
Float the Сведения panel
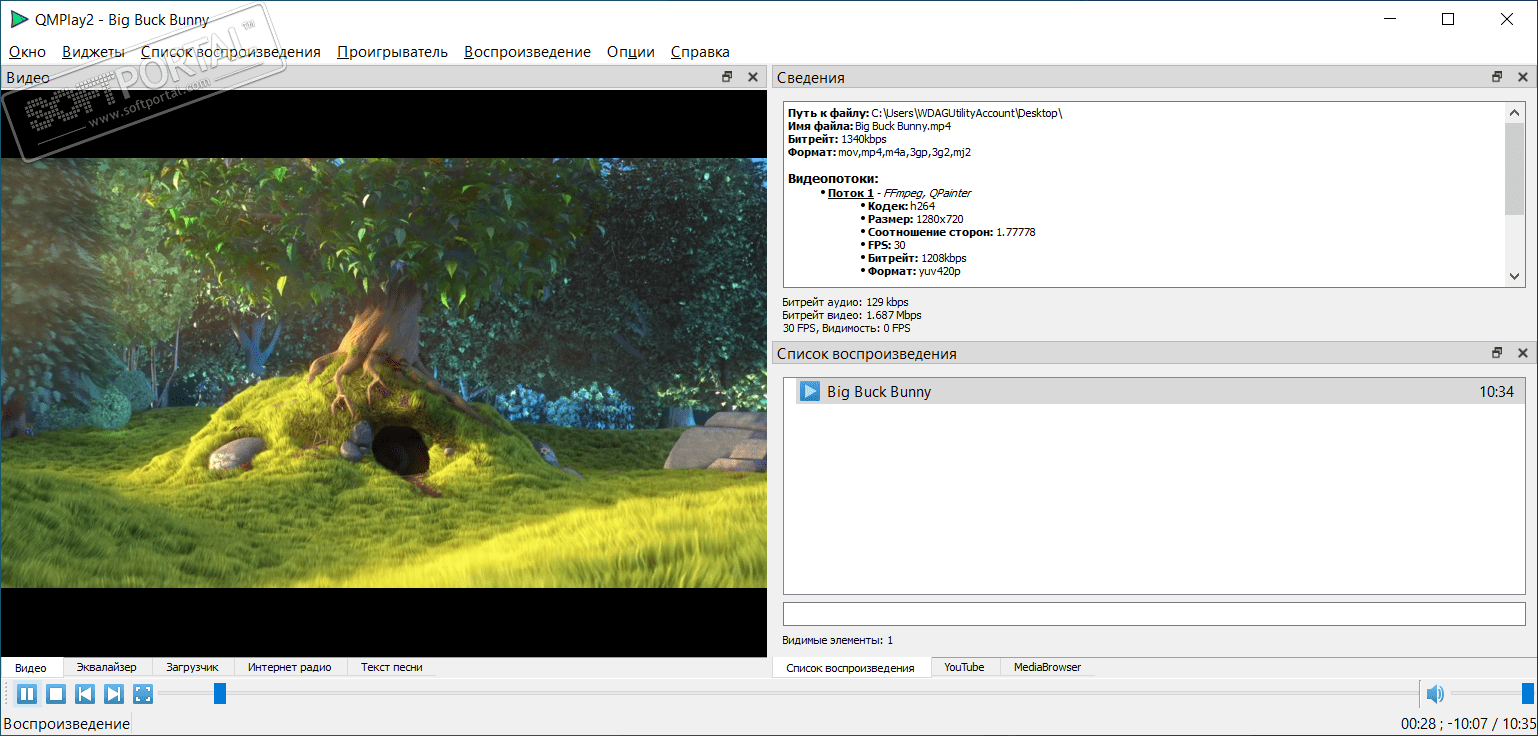point(1497,77)
